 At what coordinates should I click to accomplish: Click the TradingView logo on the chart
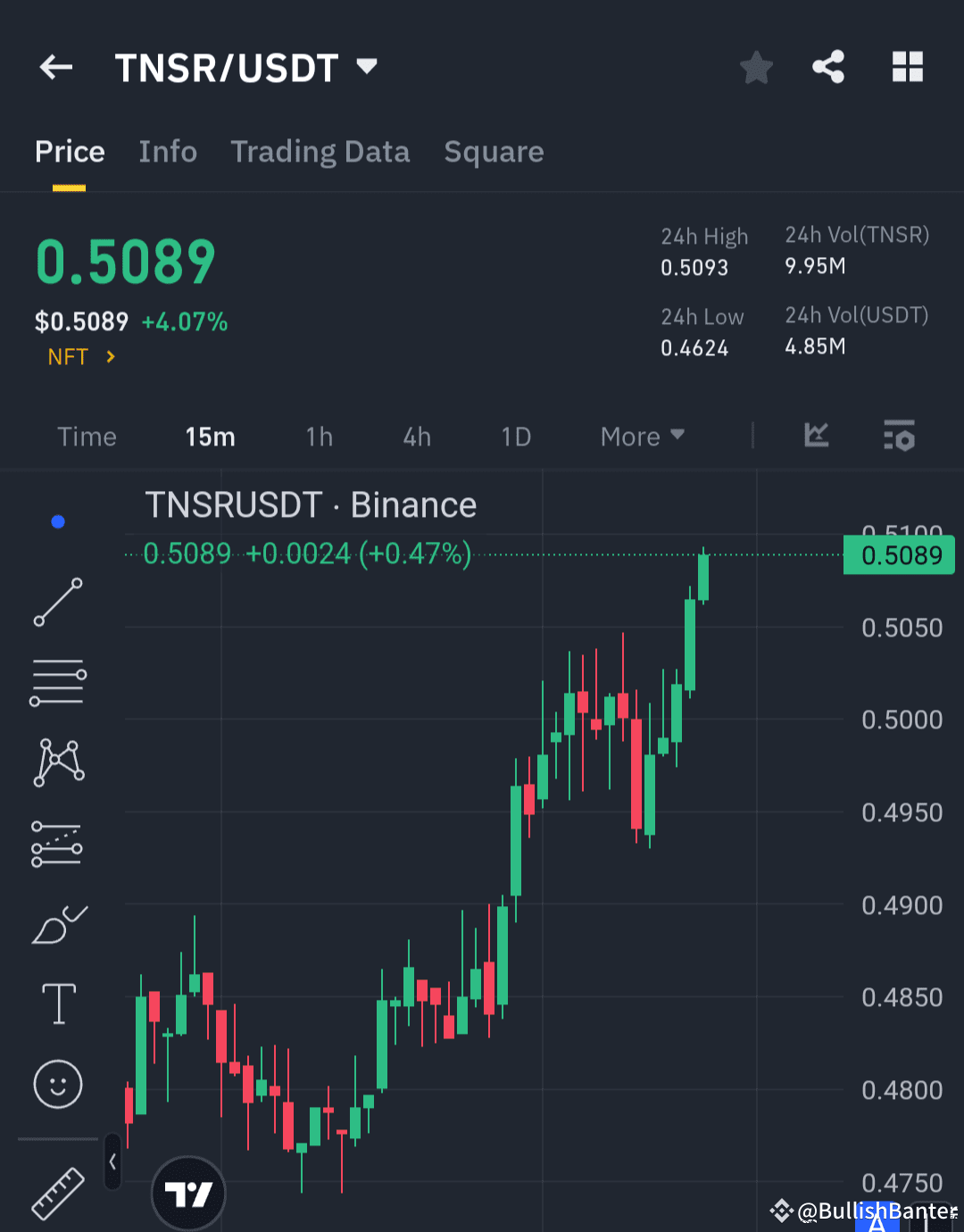tap(188, 1193)
